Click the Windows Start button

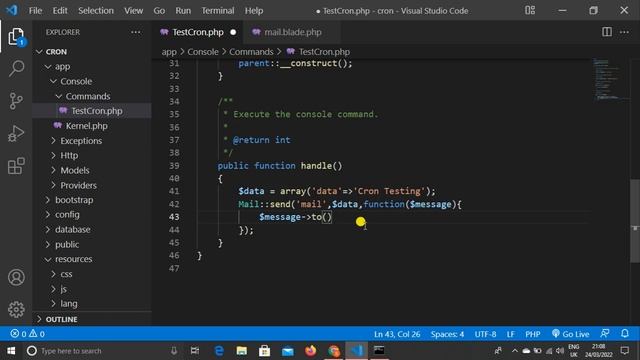pyautogui.click(x=11, y=351)
